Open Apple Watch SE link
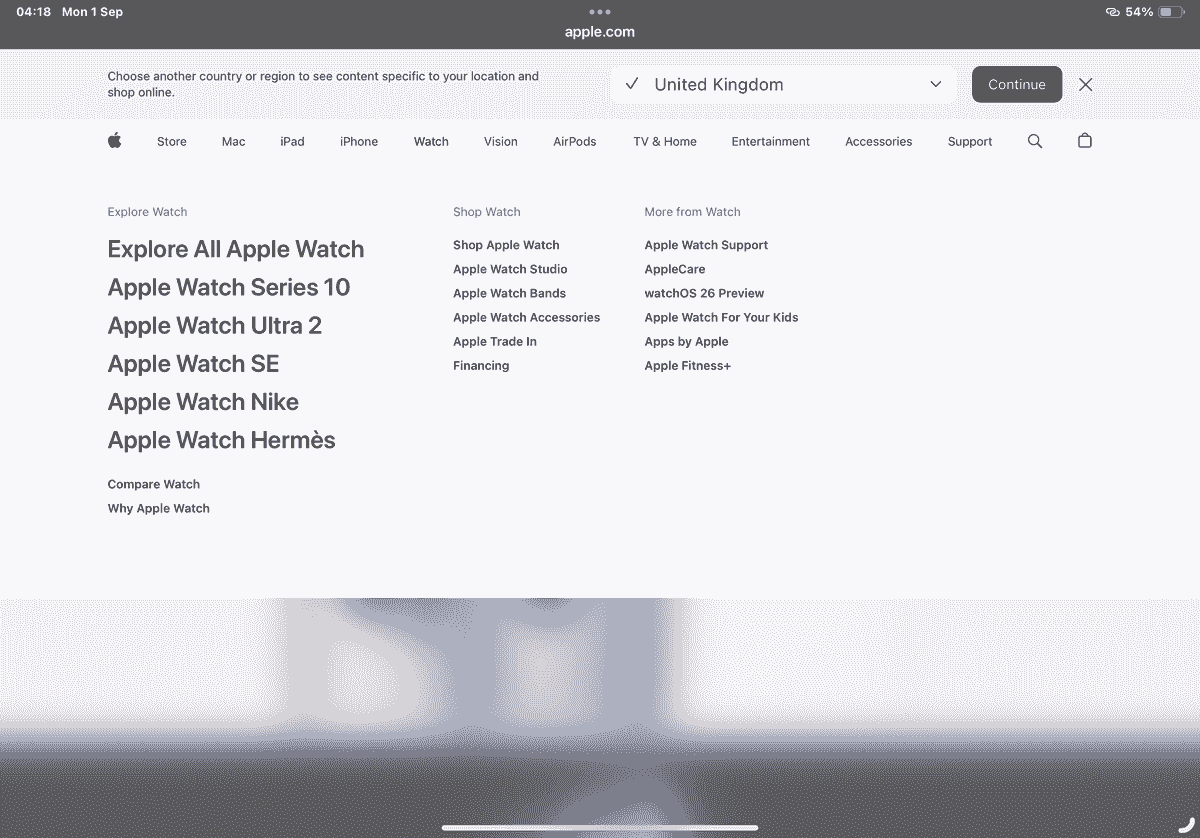 (x=194, y=364)
